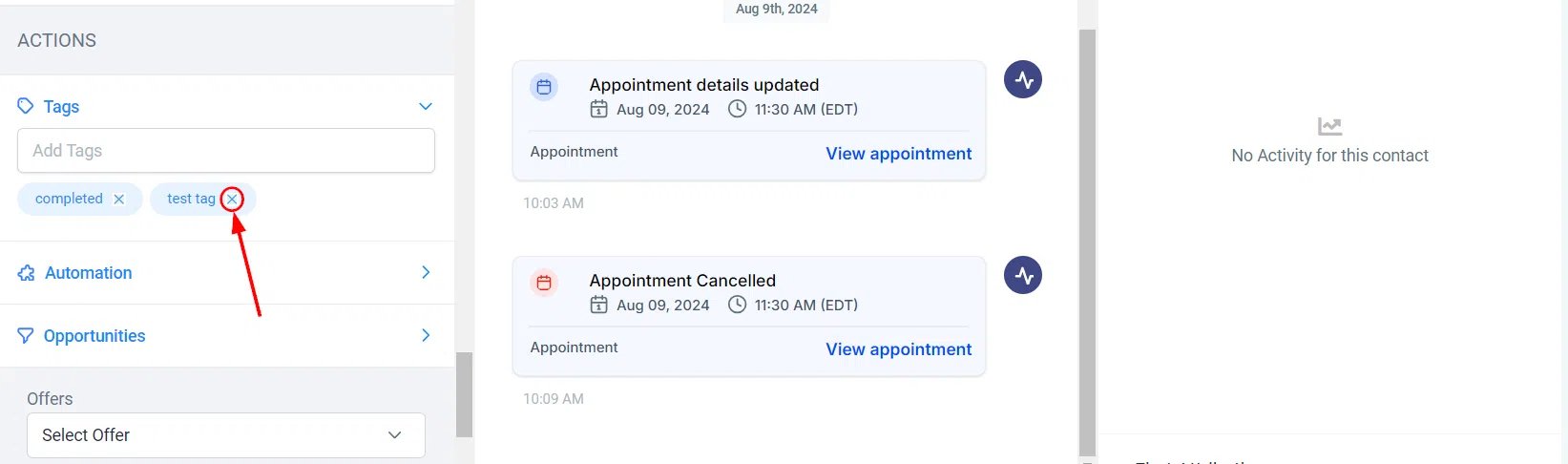Click blue calendar icon on updated appointment card
Image resolution: width=1568 pixels, height=464 pixels.
544,87
